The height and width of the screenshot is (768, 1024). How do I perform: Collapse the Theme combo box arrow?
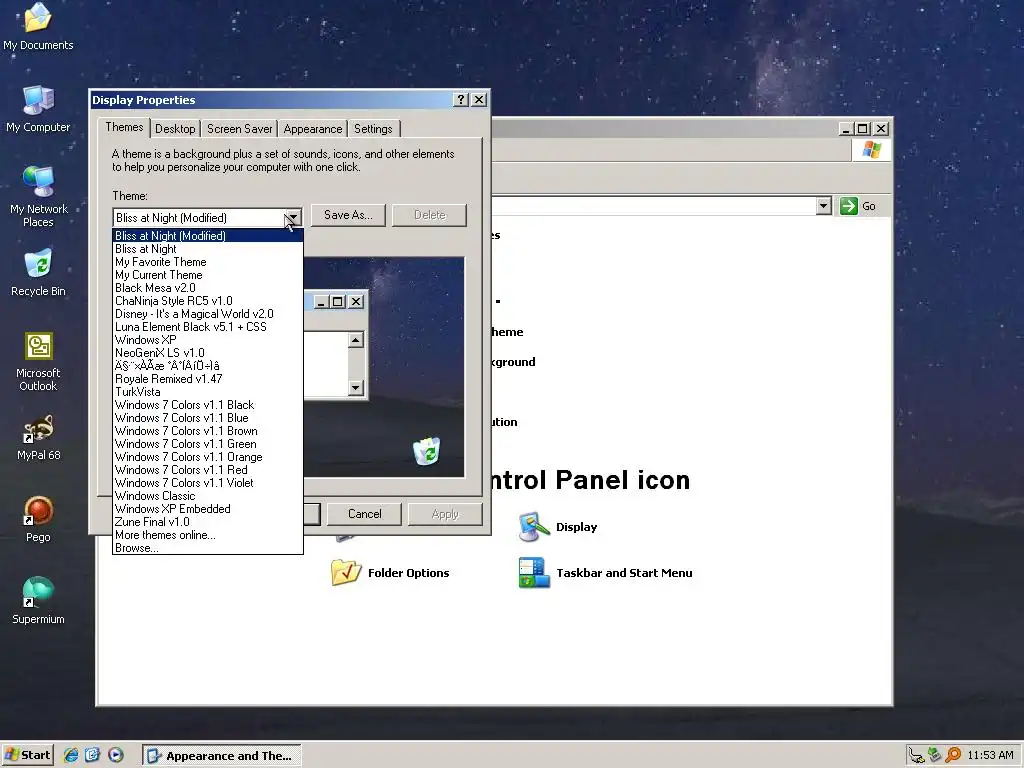coord(293,217)
